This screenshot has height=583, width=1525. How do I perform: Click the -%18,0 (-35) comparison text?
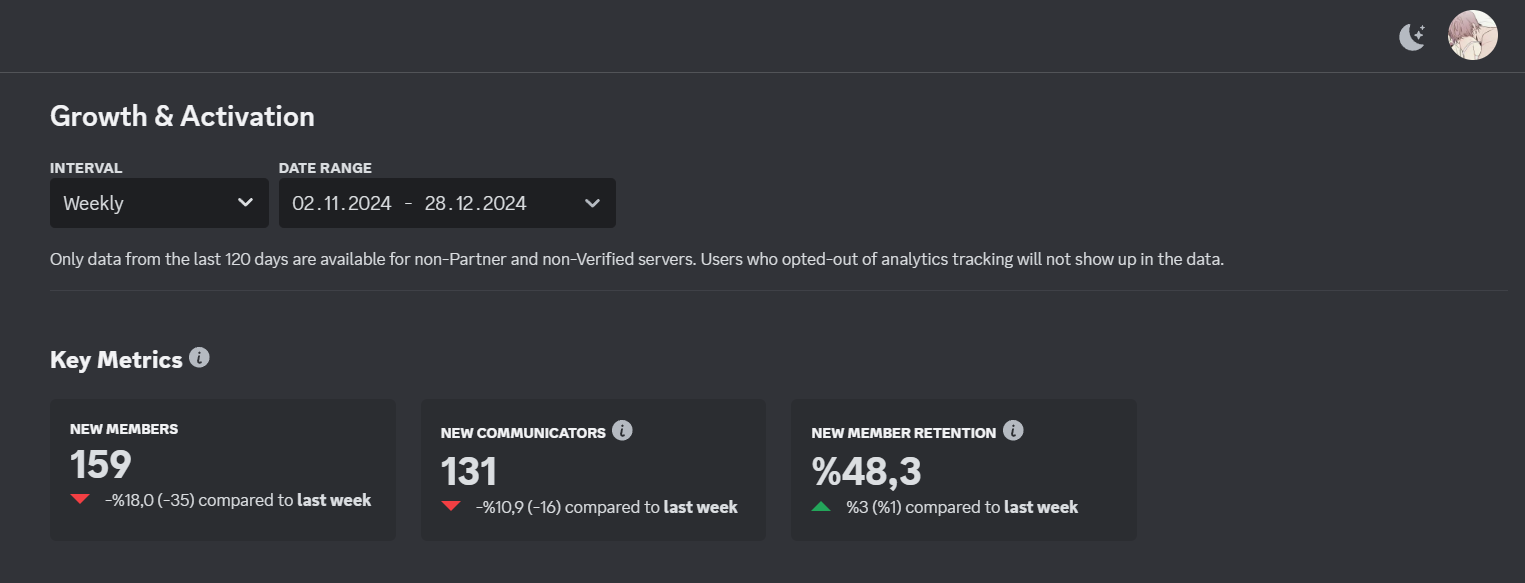tap(238, 500)
